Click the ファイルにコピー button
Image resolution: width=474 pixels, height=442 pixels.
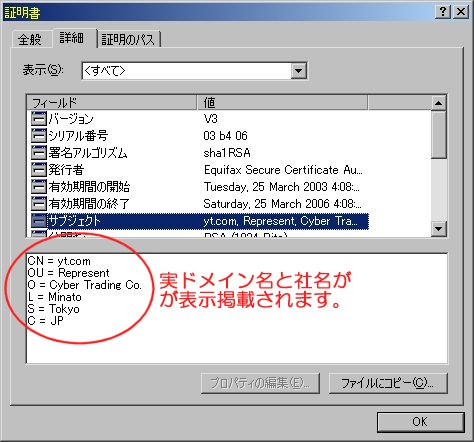point(388,383)
